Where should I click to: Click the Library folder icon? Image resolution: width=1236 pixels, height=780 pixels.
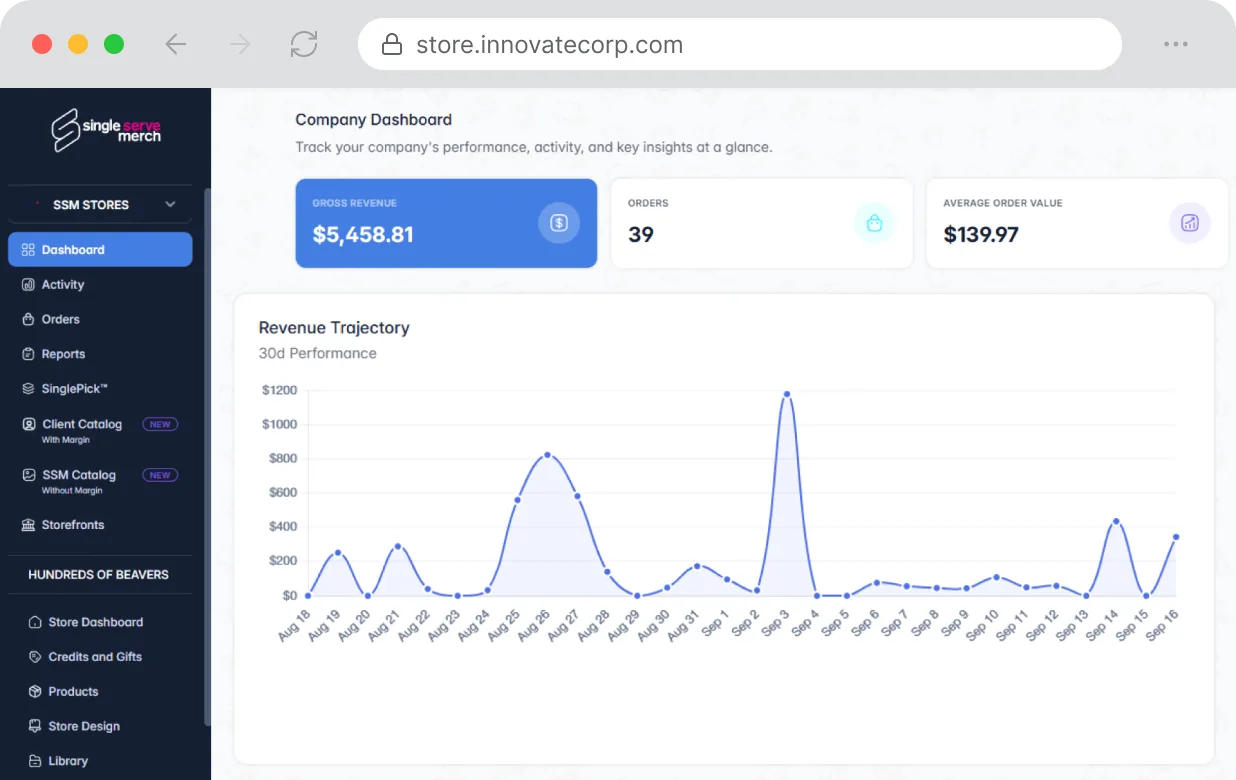pos(35,761)
